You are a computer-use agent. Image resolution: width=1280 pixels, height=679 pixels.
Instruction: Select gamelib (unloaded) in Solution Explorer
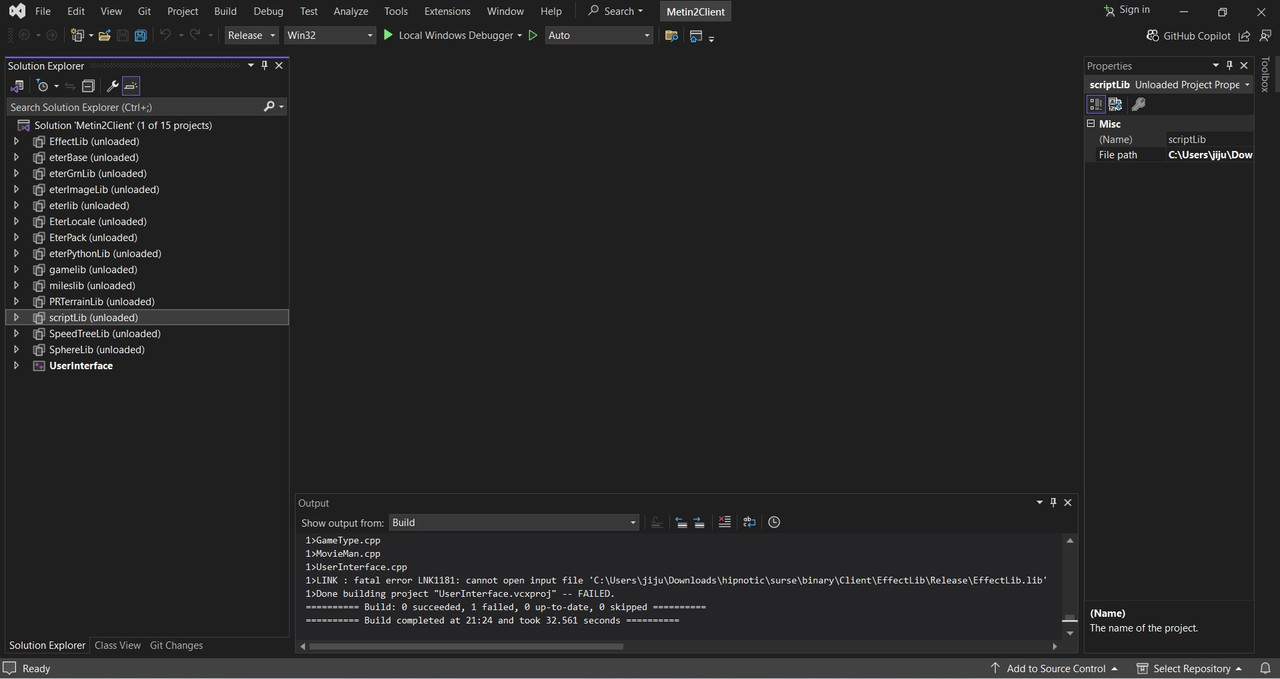(x=92, y=270)
